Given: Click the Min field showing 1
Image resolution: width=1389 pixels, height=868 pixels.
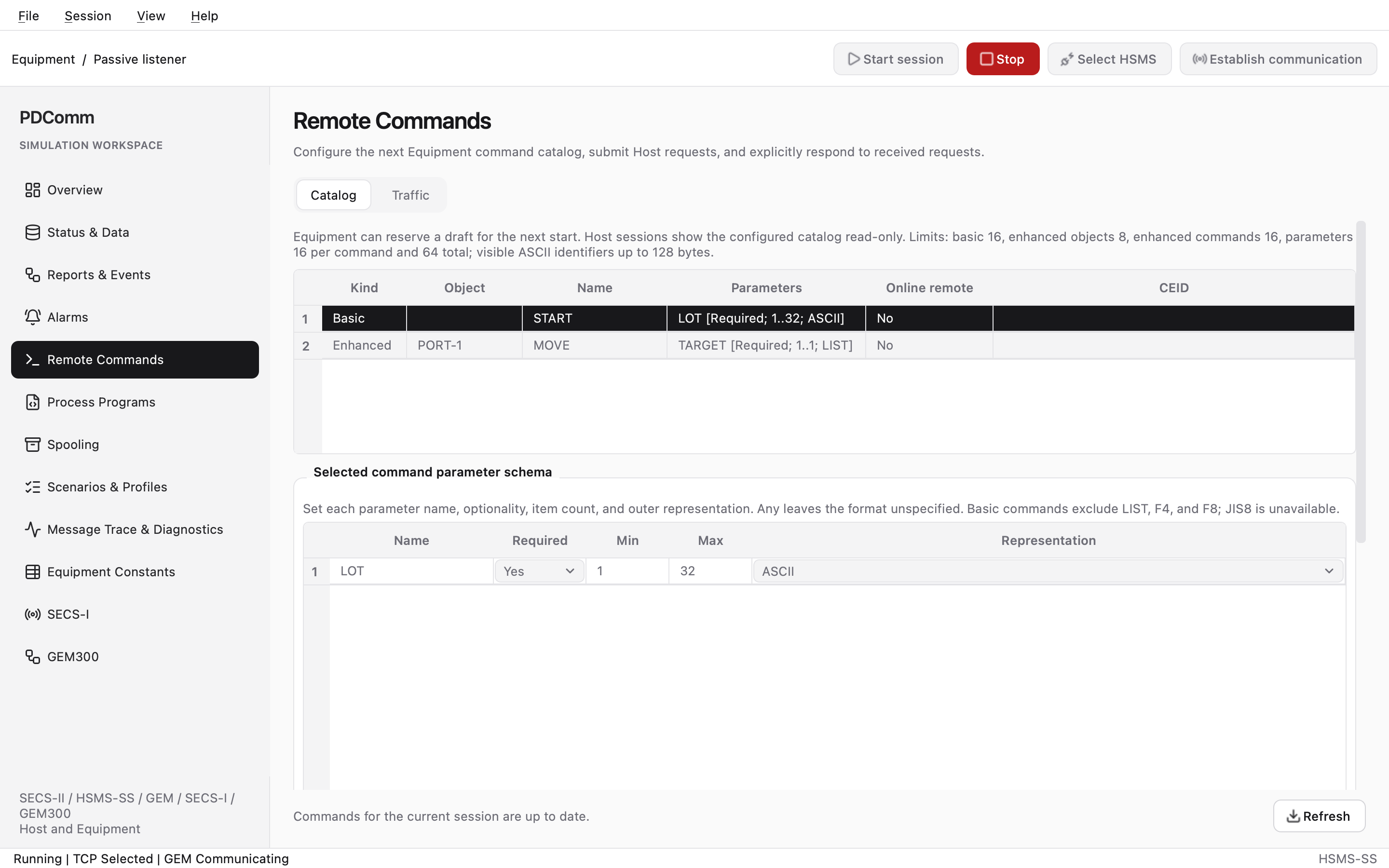Looking at the screenshot, I should [627, 571].
